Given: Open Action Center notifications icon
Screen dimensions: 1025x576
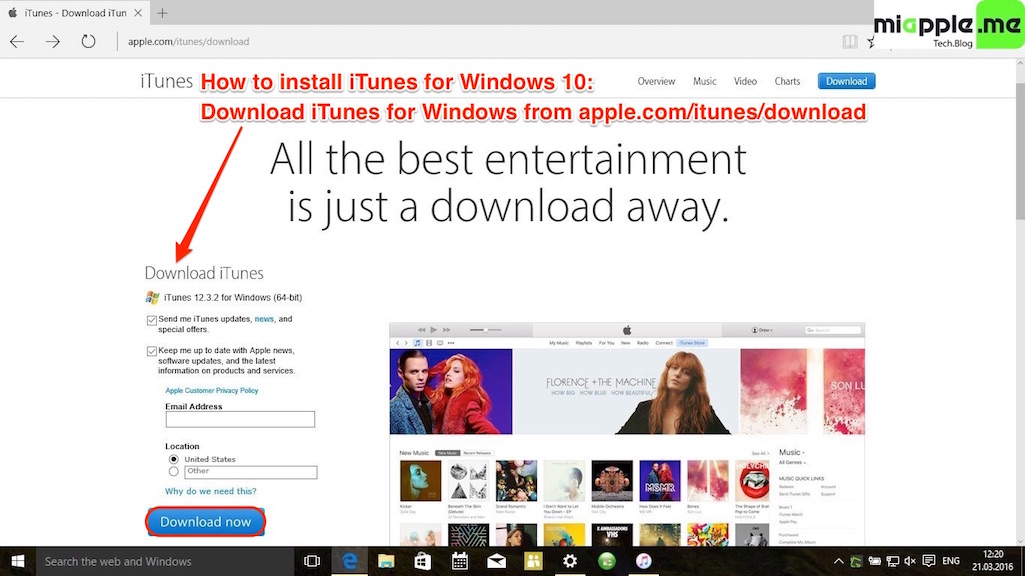Looking at the screenshot, I should pos(929,561).
